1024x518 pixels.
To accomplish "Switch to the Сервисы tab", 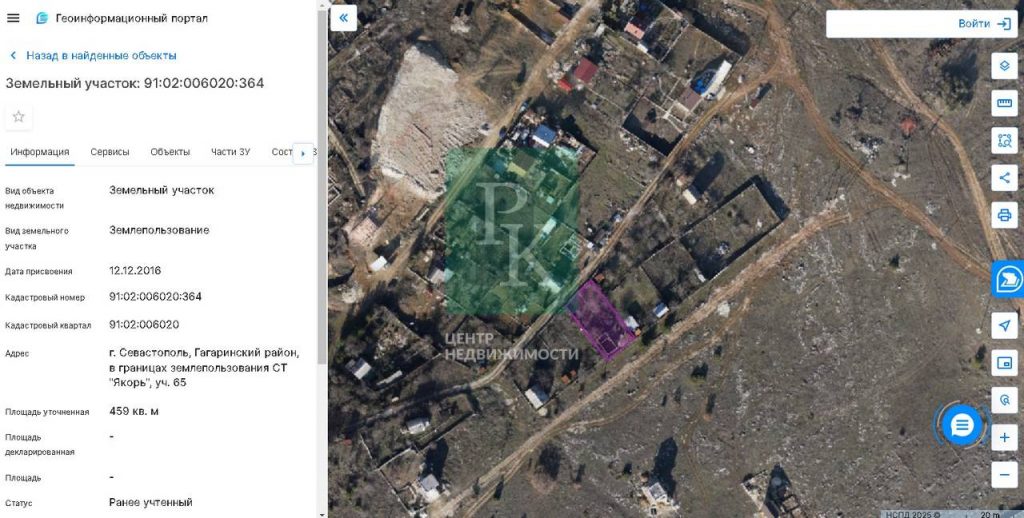I will (x=110, y=152).
